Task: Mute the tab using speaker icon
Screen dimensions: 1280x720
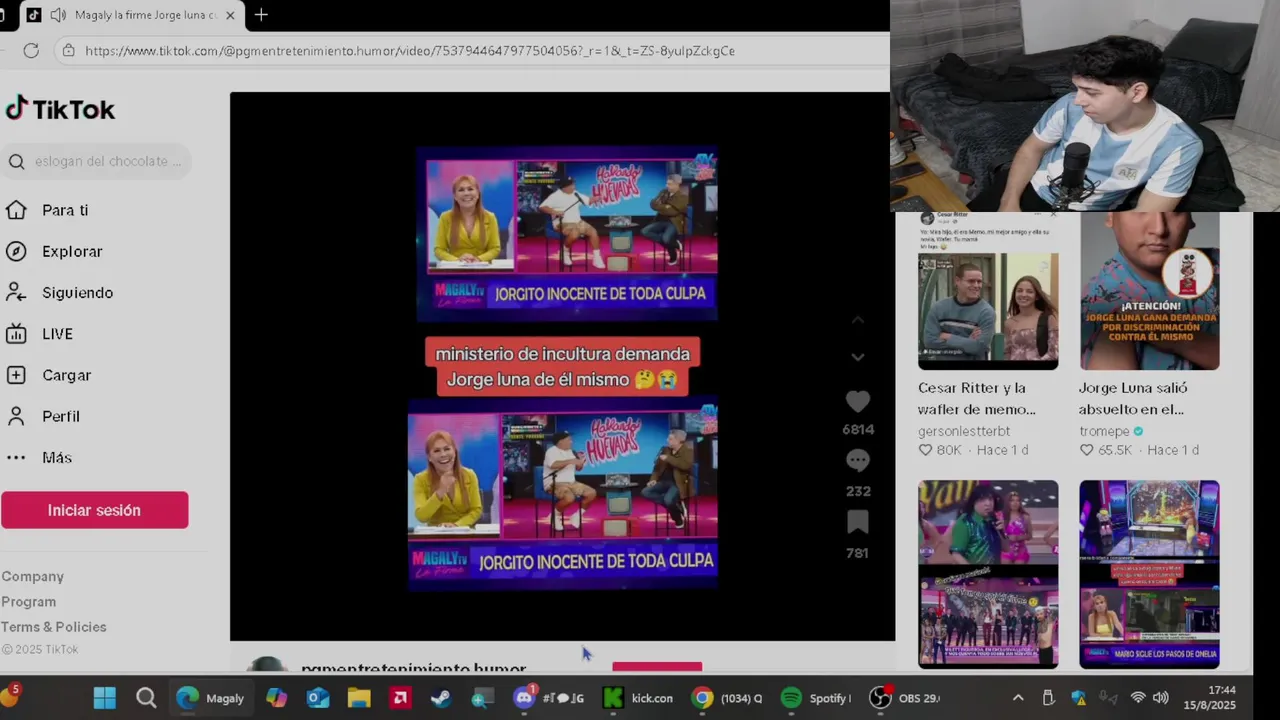Action: (58, 15)
